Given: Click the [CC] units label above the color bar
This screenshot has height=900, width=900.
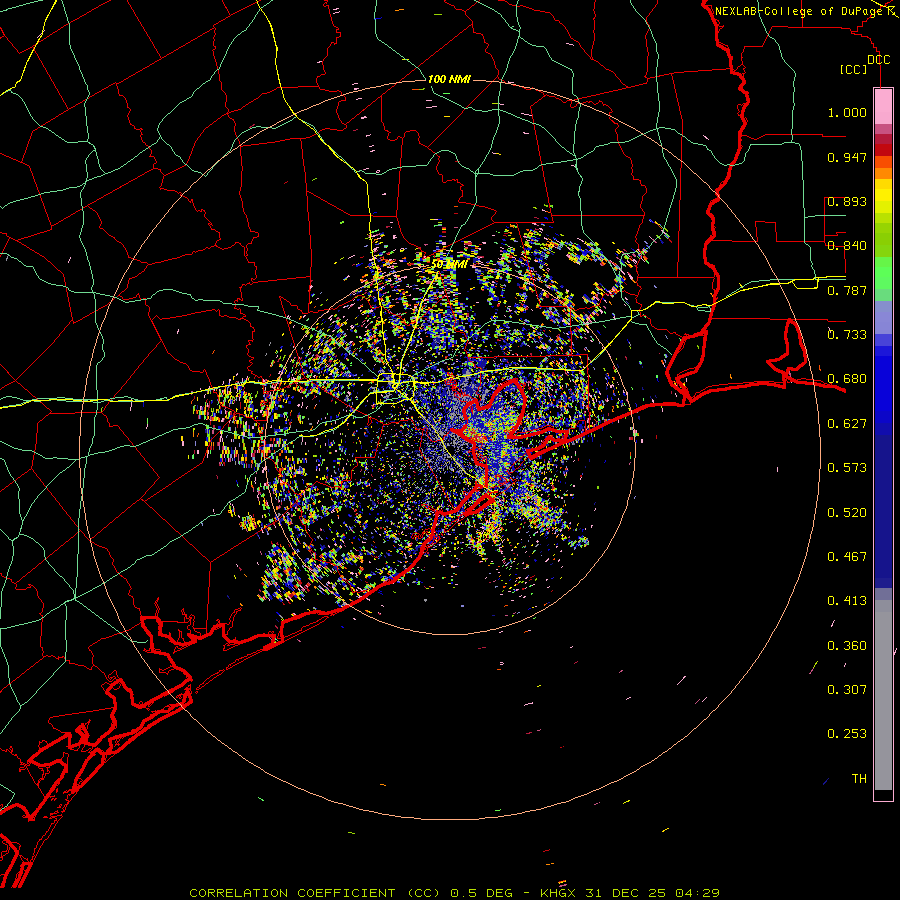Looking at the screenshot, I should tap(854, 69).
